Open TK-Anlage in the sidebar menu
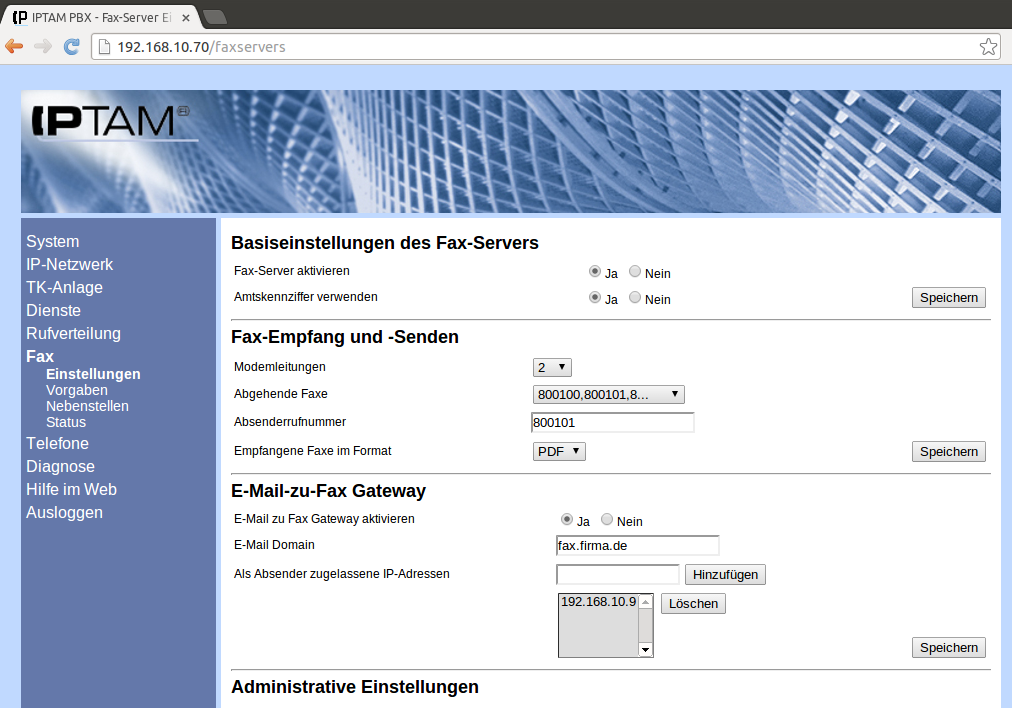 pyautogui.click(x=64, y=288)
